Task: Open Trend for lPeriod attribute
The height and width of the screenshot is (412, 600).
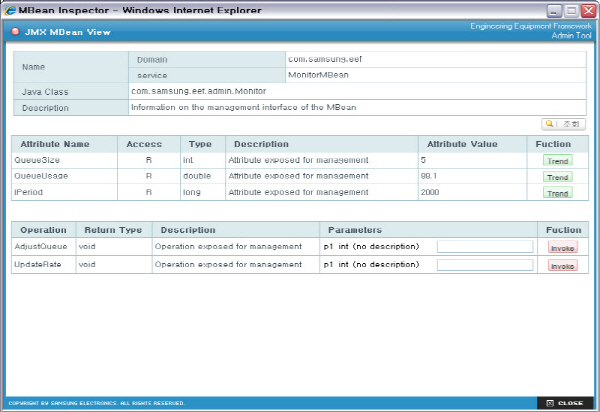Action: pos(557,193)
